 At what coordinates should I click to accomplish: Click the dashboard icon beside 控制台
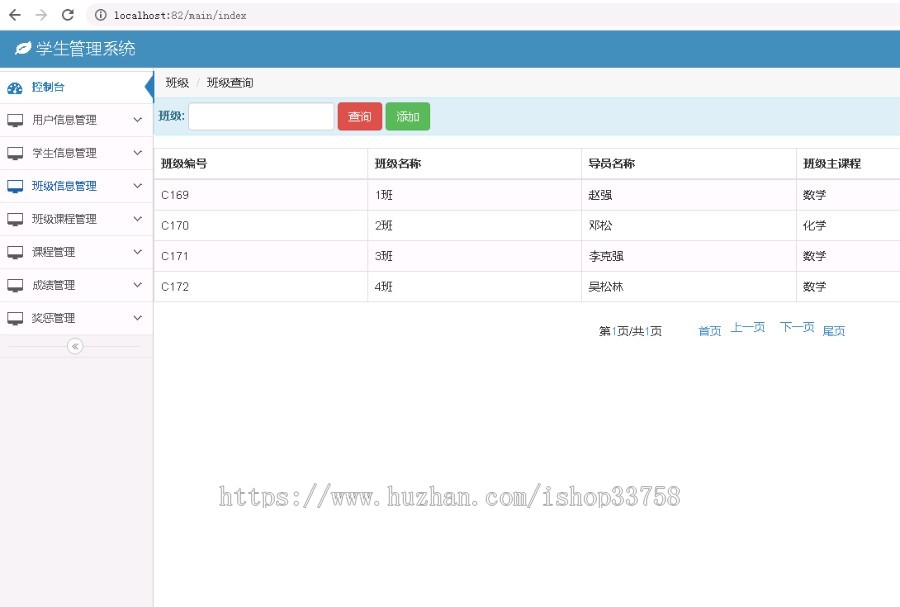[x=15, y=88]
